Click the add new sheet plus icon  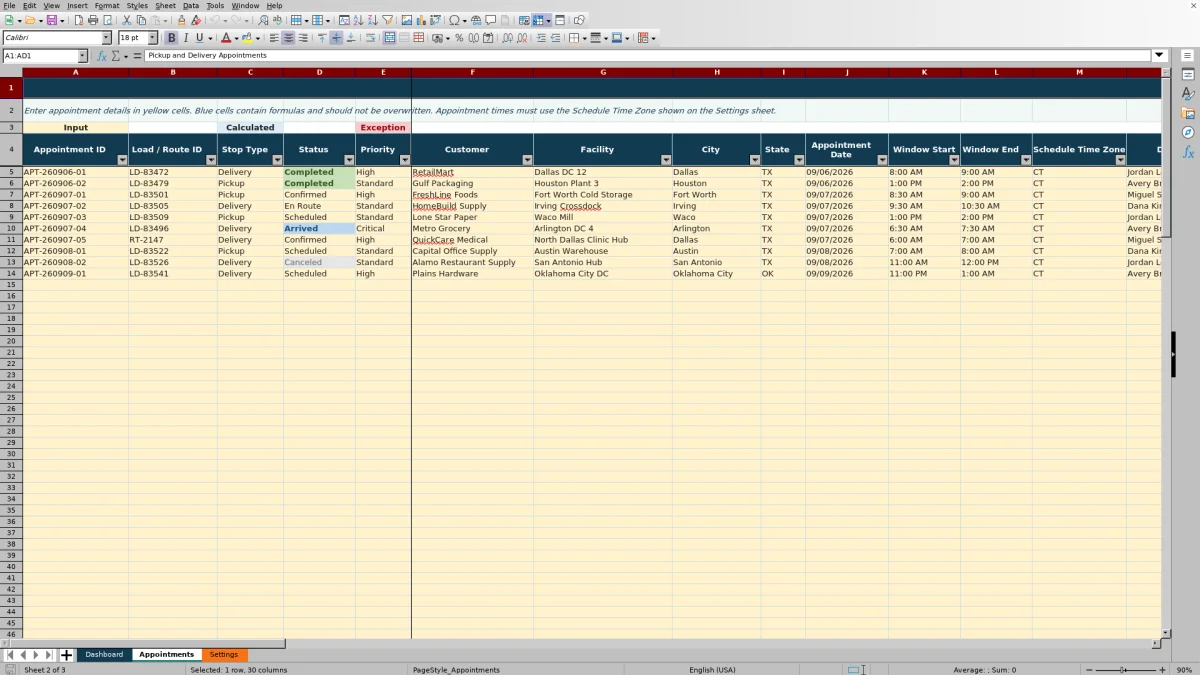67,655
